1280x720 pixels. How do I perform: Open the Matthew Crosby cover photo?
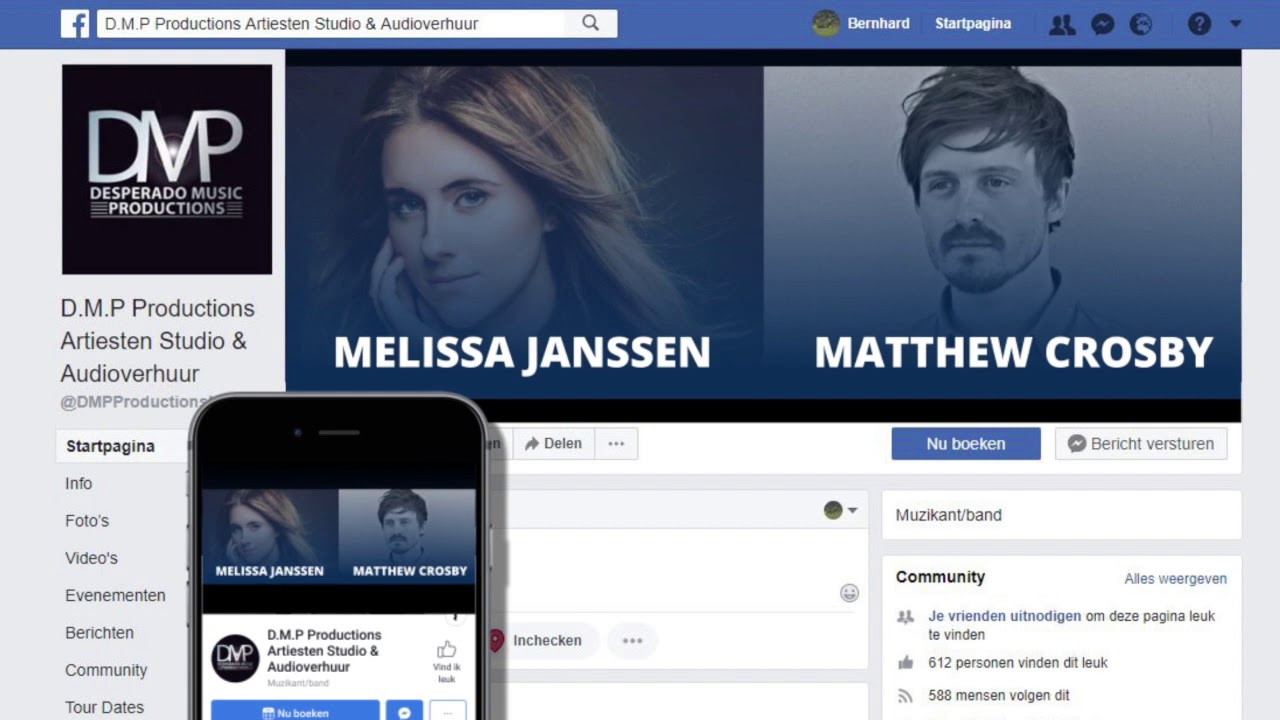(x=1002, y=234)
